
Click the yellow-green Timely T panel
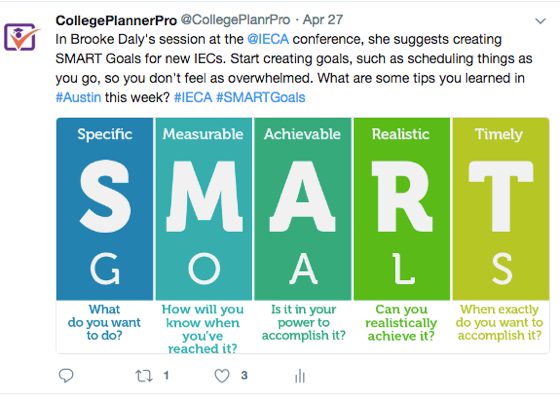click(x=501, y=209)
